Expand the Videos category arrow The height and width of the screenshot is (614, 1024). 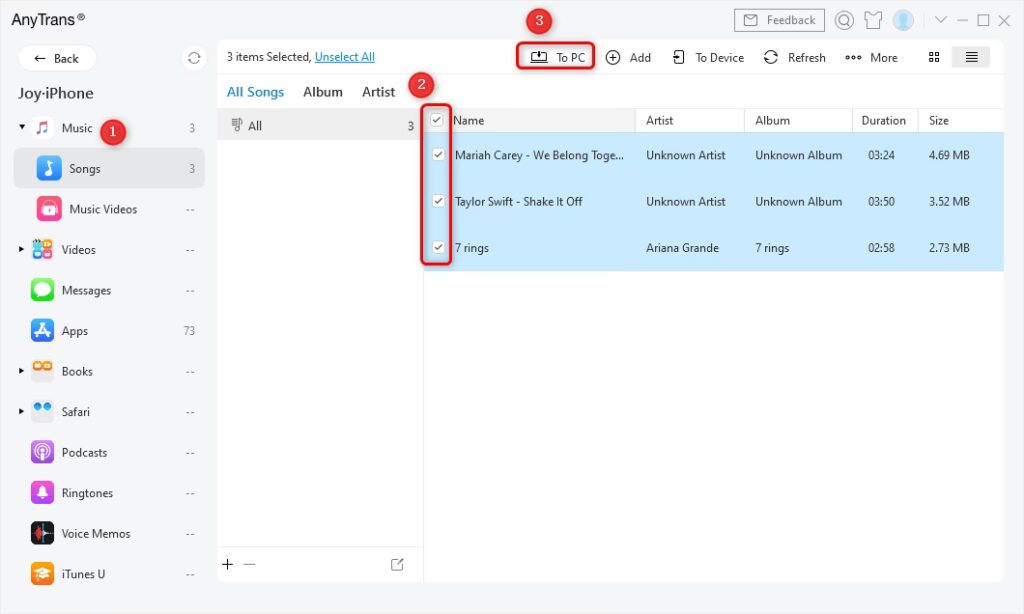[22, 249]
